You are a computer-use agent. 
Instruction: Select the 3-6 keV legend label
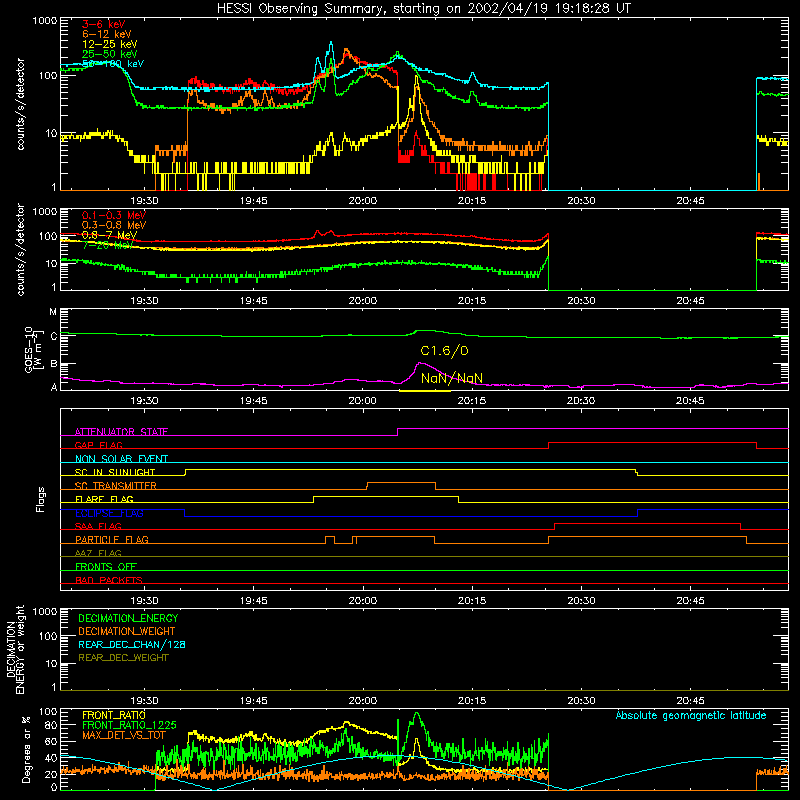[104, 24]
